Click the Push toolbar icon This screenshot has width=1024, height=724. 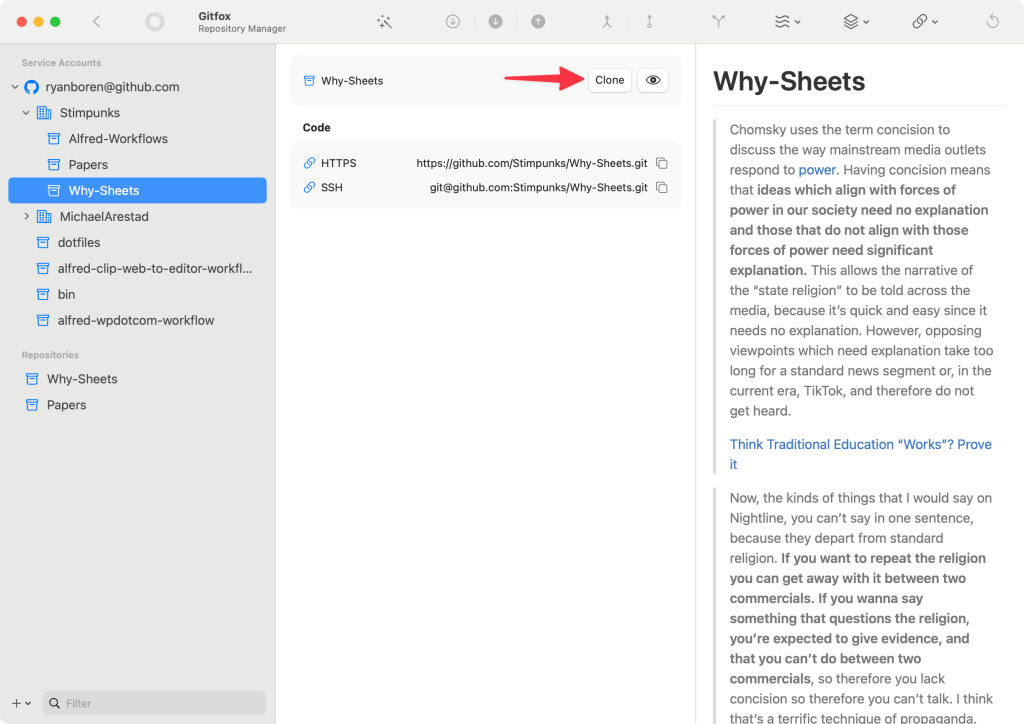pyautogui.click(x=538, y=22)
